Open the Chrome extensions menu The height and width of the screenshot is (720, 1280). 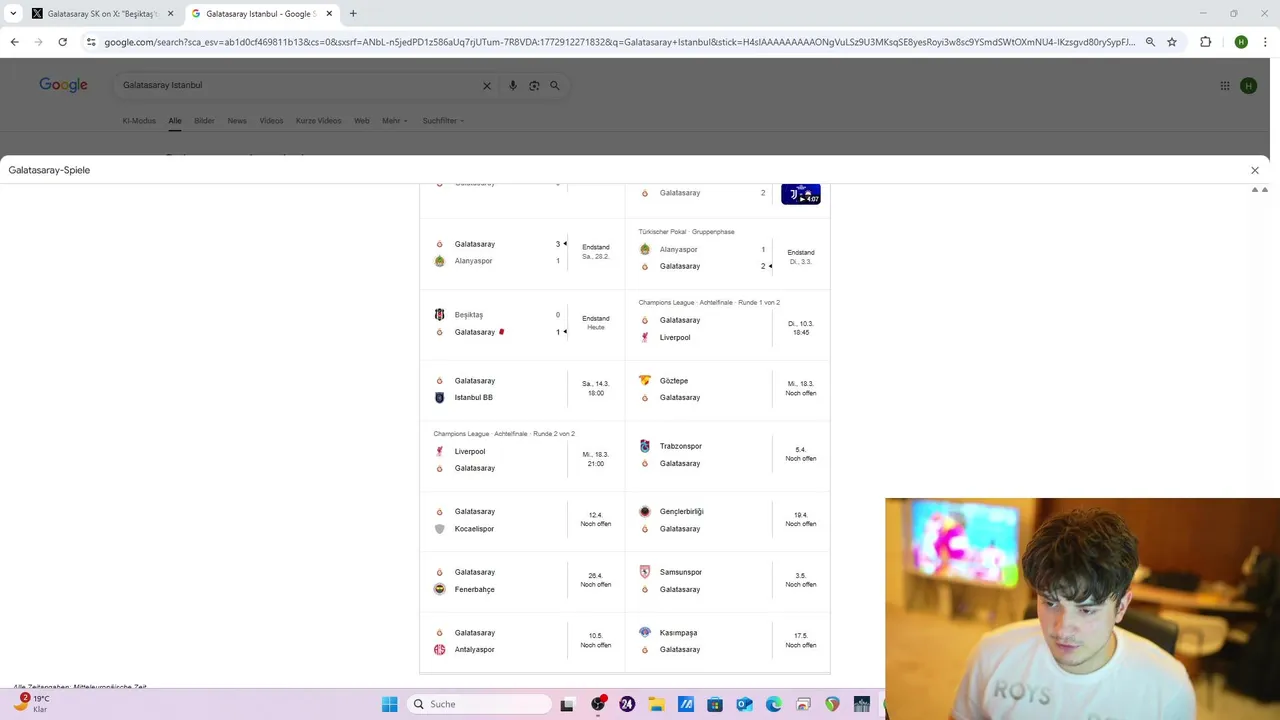(1205, 42)
